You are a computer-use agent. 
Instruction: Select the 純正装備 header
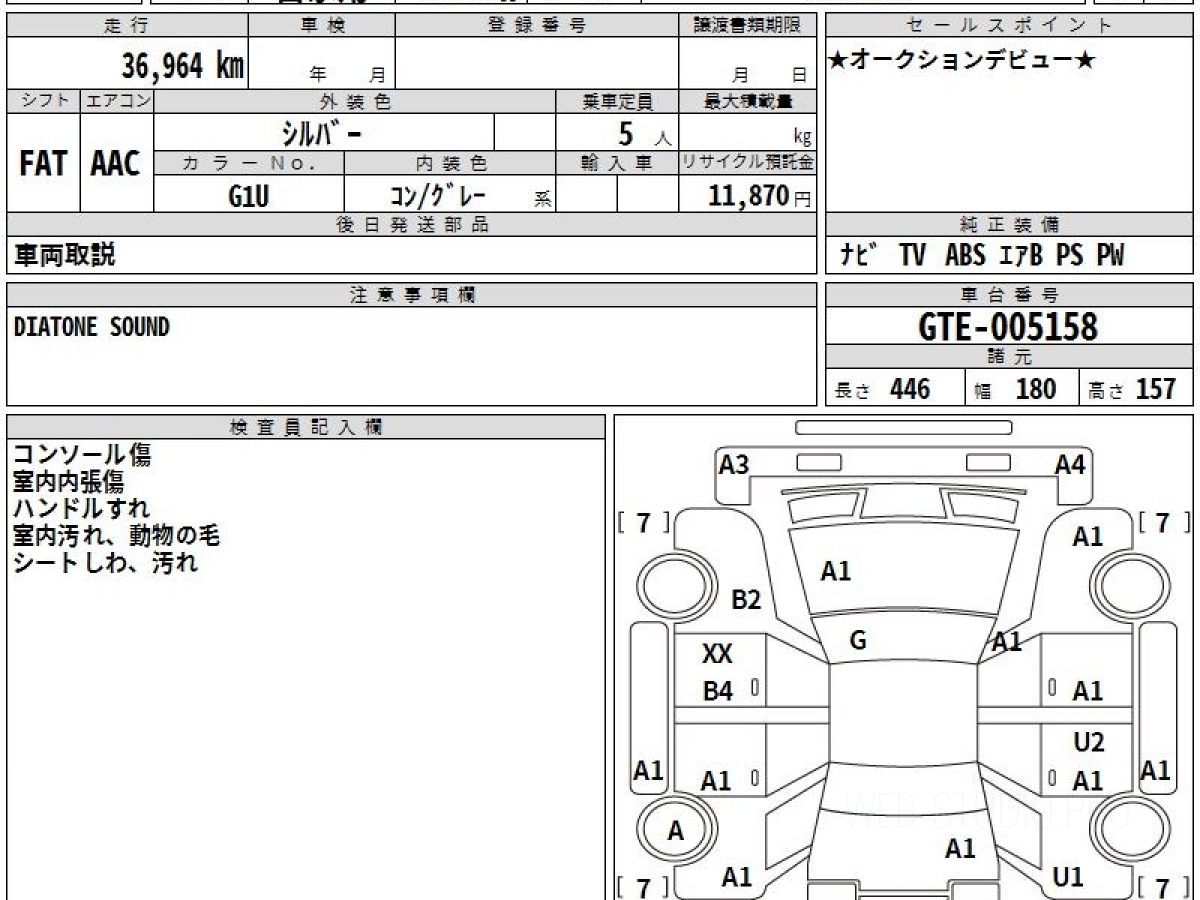pos(1009,225)
